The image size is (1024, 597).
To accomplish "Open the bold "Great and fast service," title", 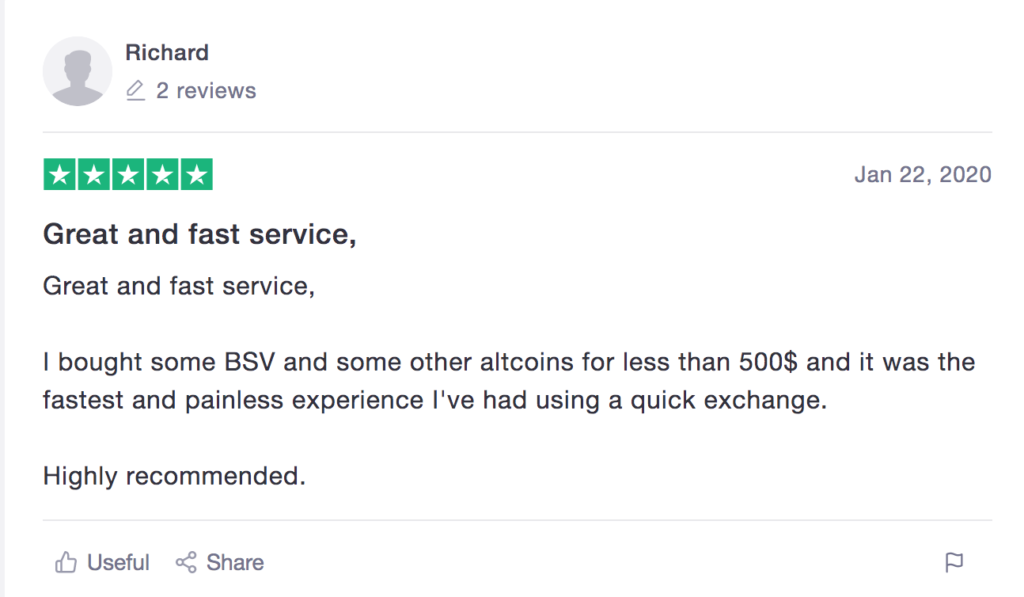I will (x=200, y=234).
